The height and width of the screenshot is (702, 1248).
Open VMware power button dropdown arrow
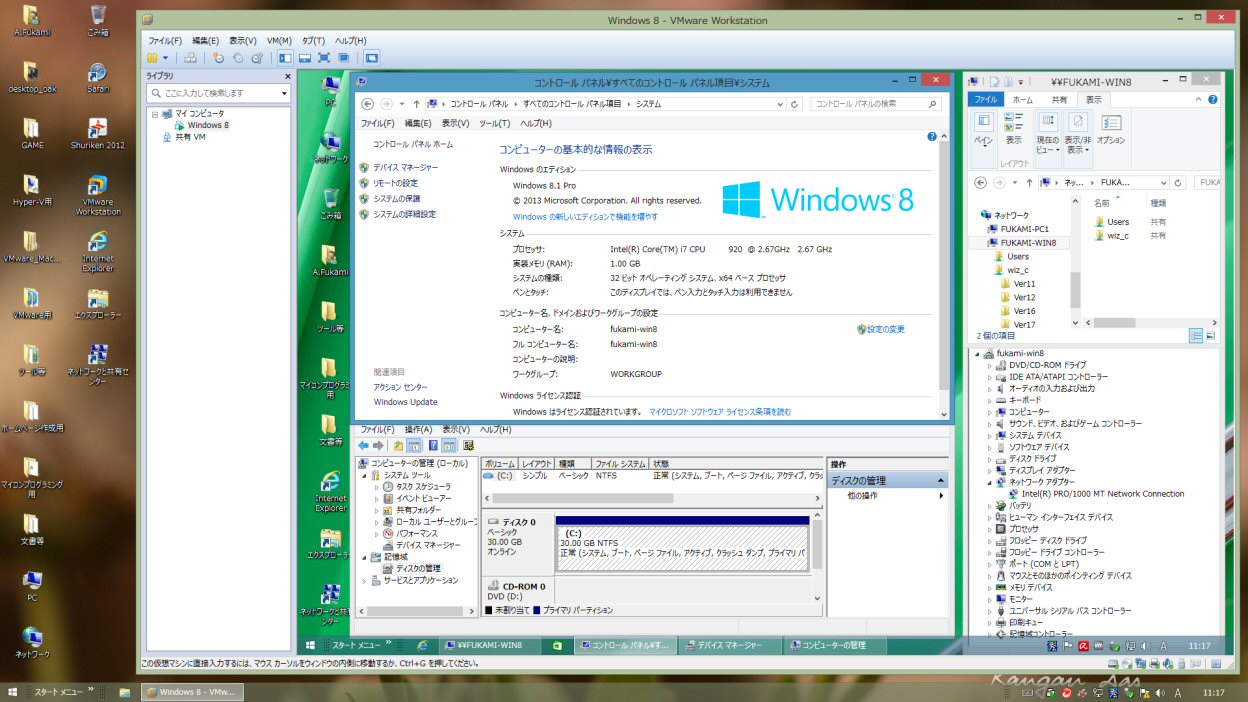[166, 58]
